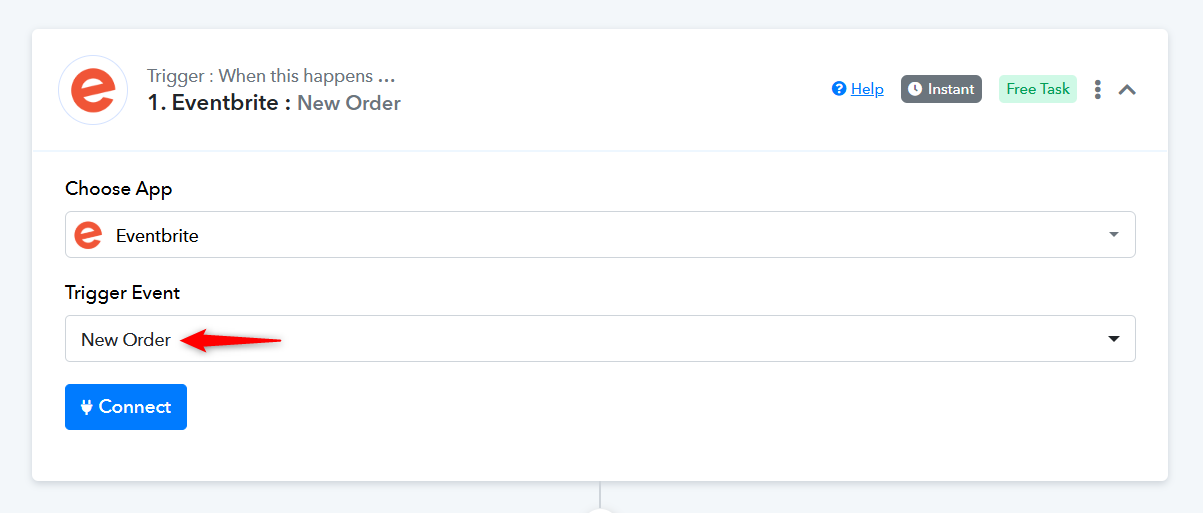Expand the Trigger Event dropdown arrow
This screenshot has width=1203, height=513.
(1114, 339)
